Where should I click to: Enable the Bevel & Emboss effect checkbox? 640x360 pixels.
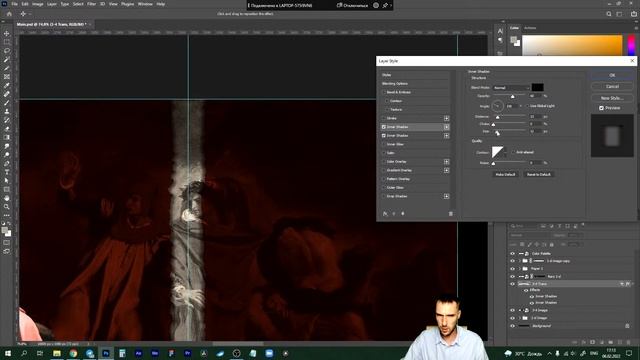pos(384,92)
